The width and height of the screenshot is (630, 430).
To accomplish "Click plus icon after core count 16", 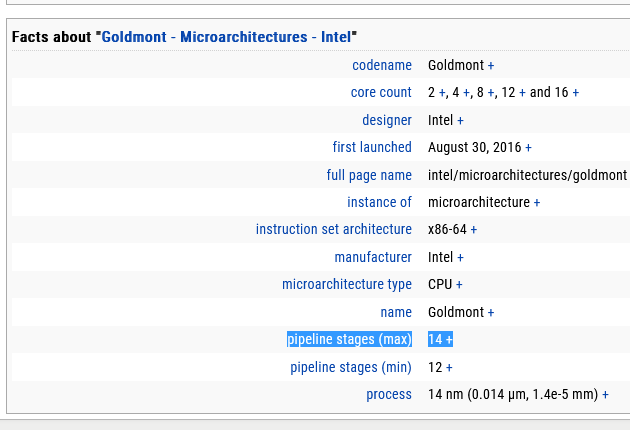I will coord(576,92).
